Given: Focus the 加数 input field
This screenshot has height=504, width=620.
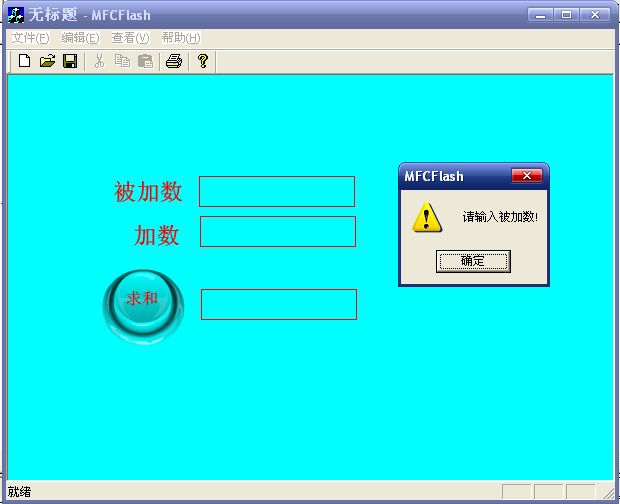Looking at the screenshot, I should tap(278, 231).
